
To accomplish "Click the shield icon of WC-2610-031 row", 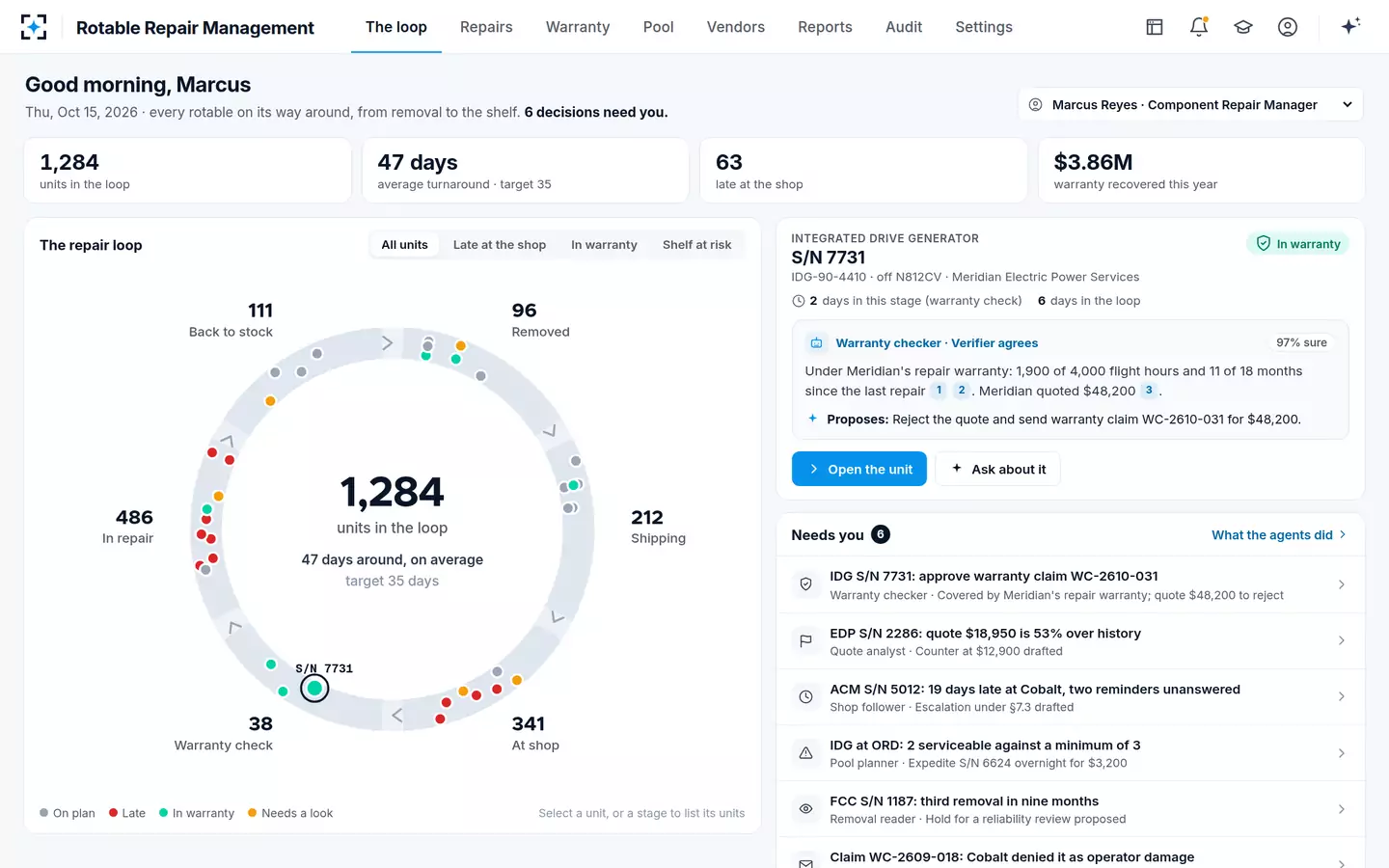I will (x=805, y=584).
